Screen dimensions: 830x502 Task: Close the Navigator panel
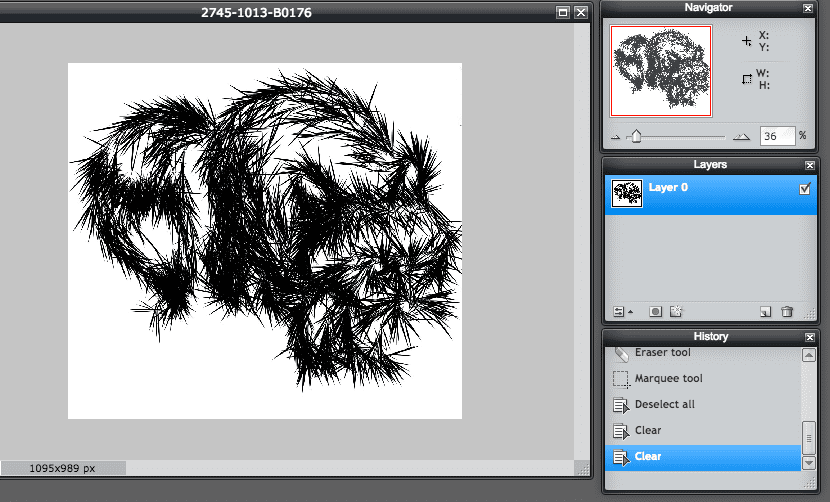[x=808, y=8]
